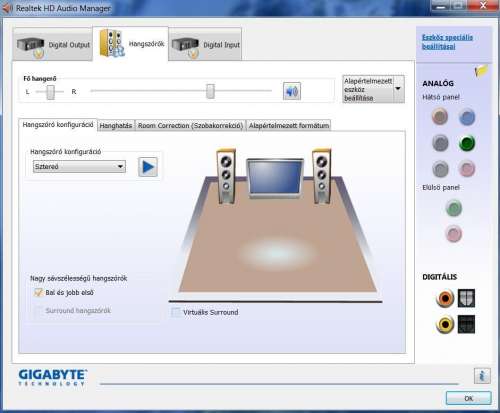Screen dimensions: 500x413
Task: Close the Realtek HD Audio Manager window
Action: point(483,5)
